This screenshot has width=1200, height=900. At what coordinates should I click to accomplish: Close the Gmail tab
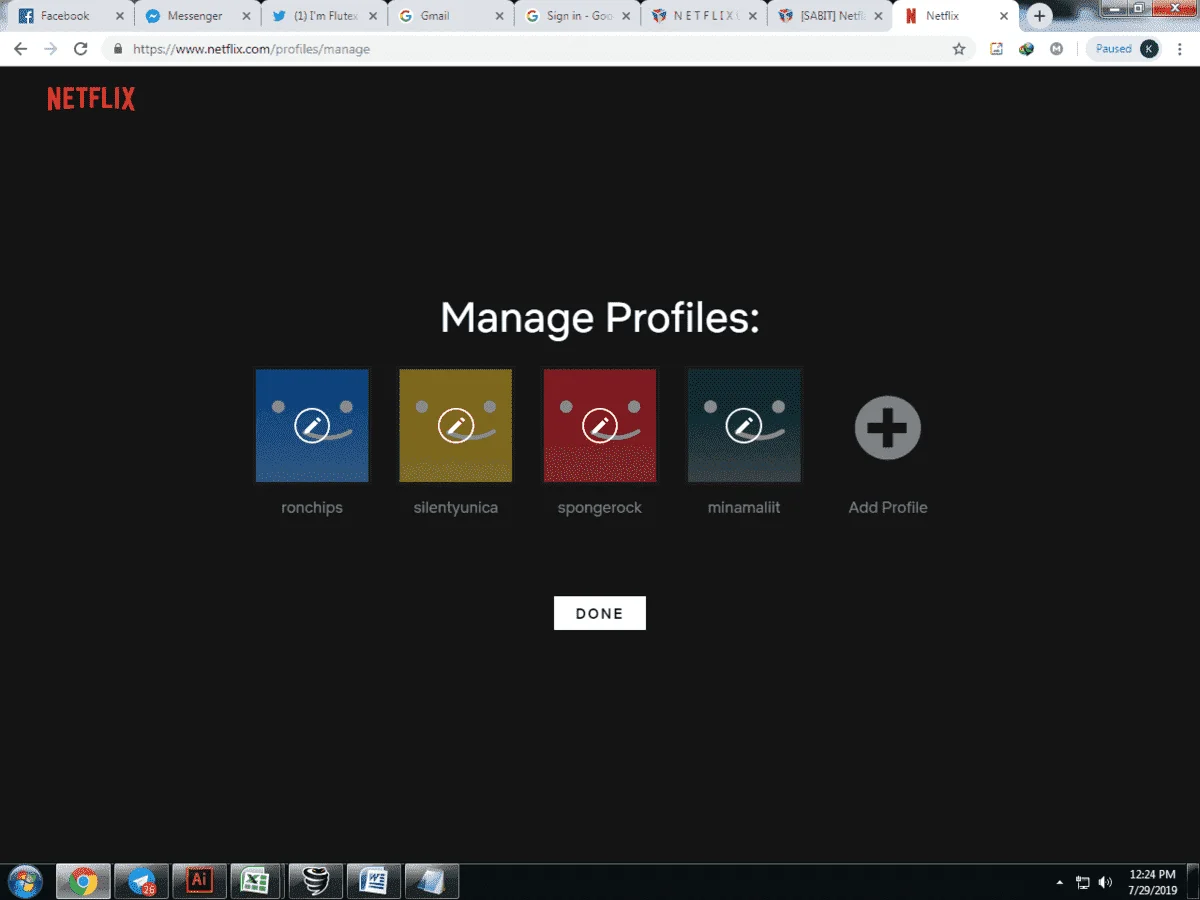[500, 16]
